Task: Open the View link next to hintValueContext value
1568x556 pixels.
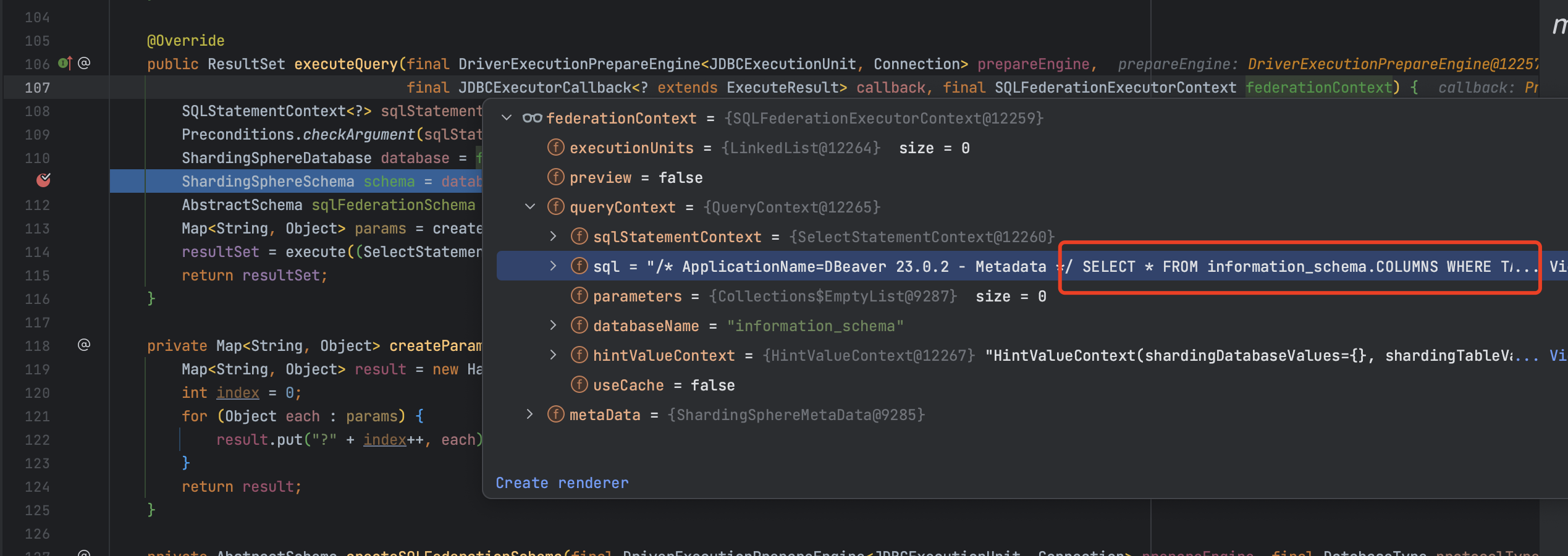Action: [x=1559, y=355]
